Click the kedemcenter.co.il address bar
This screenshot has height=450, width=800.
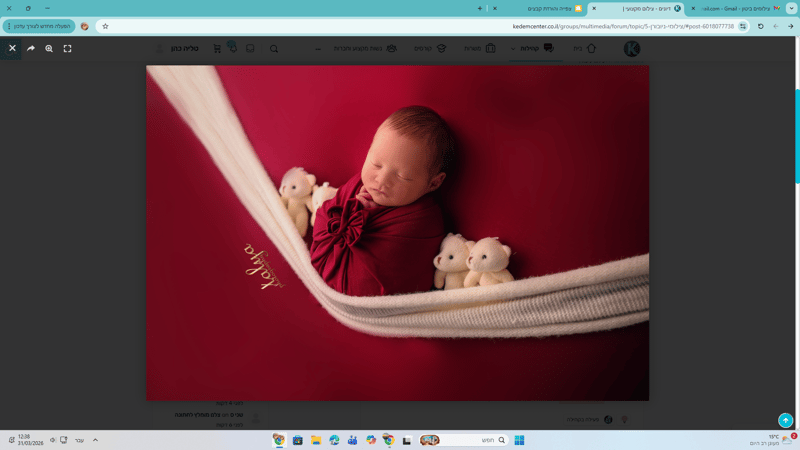[423, 26]
